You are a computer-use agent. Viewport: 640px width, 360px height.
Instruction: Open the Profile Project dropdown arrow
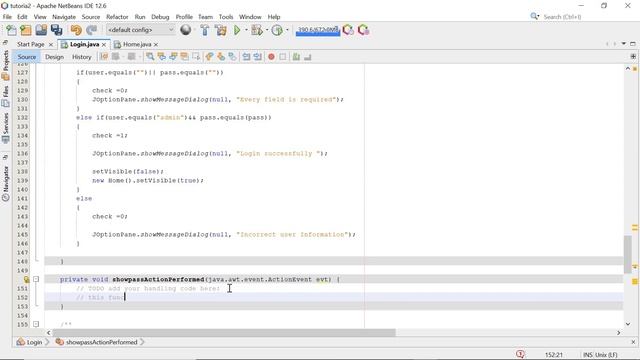click(x=287, y=30)
